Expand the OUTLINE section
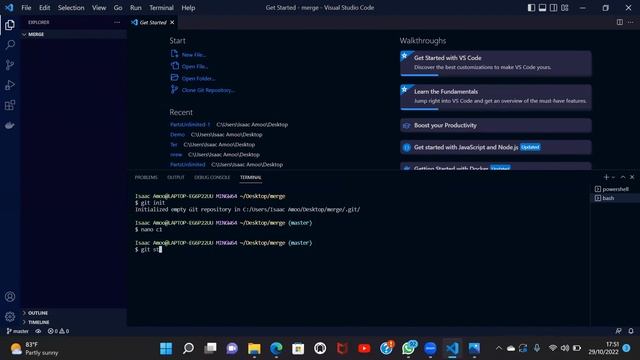The height and width of the screenshot is (360, 640). pyautogui.click(x=74, y=313)
